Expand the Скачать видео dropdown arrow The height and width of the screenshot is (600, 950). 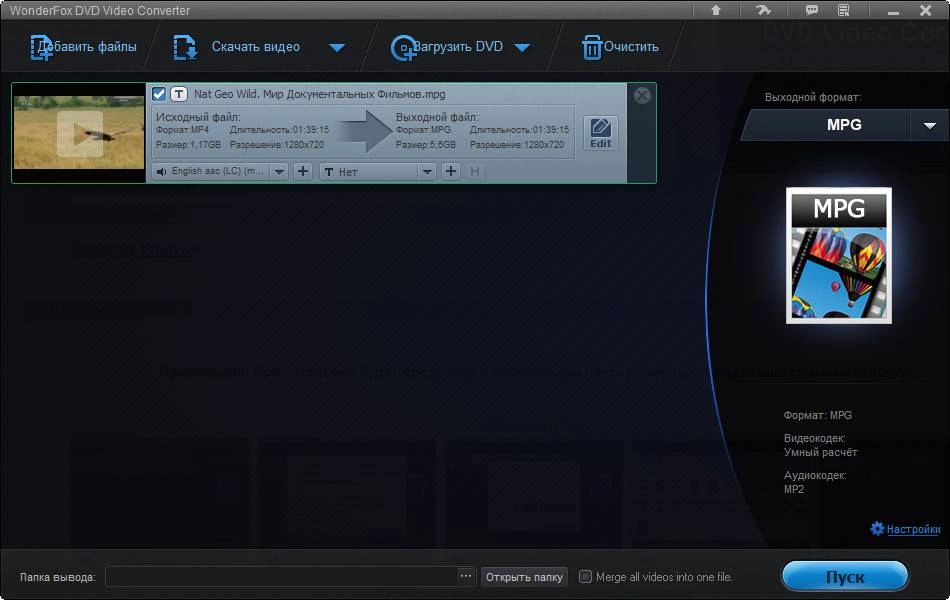(x=337, y=47)
